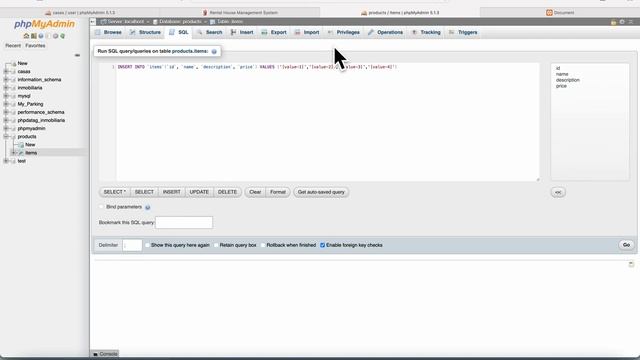Image resolution: width=640 pixels, height=360 pixels.
Task: Expand the inmobiliaria database node
Action: click(x=6, y=88)
